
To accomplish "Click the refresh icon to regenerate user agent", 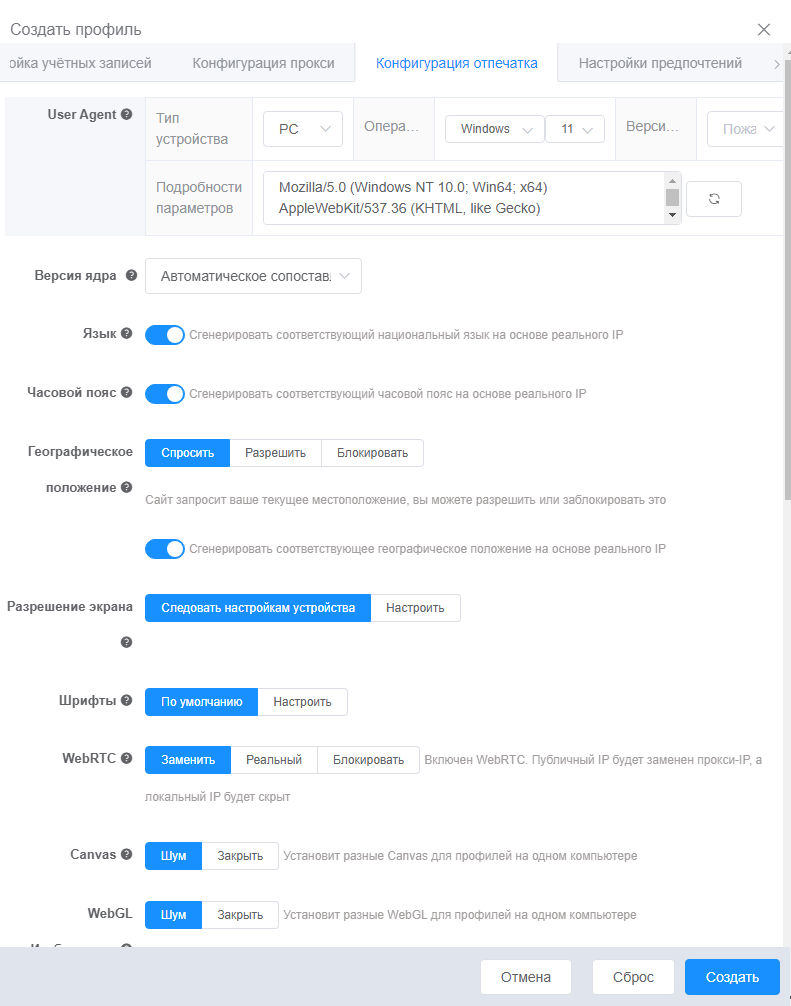I will click(714, 198).
